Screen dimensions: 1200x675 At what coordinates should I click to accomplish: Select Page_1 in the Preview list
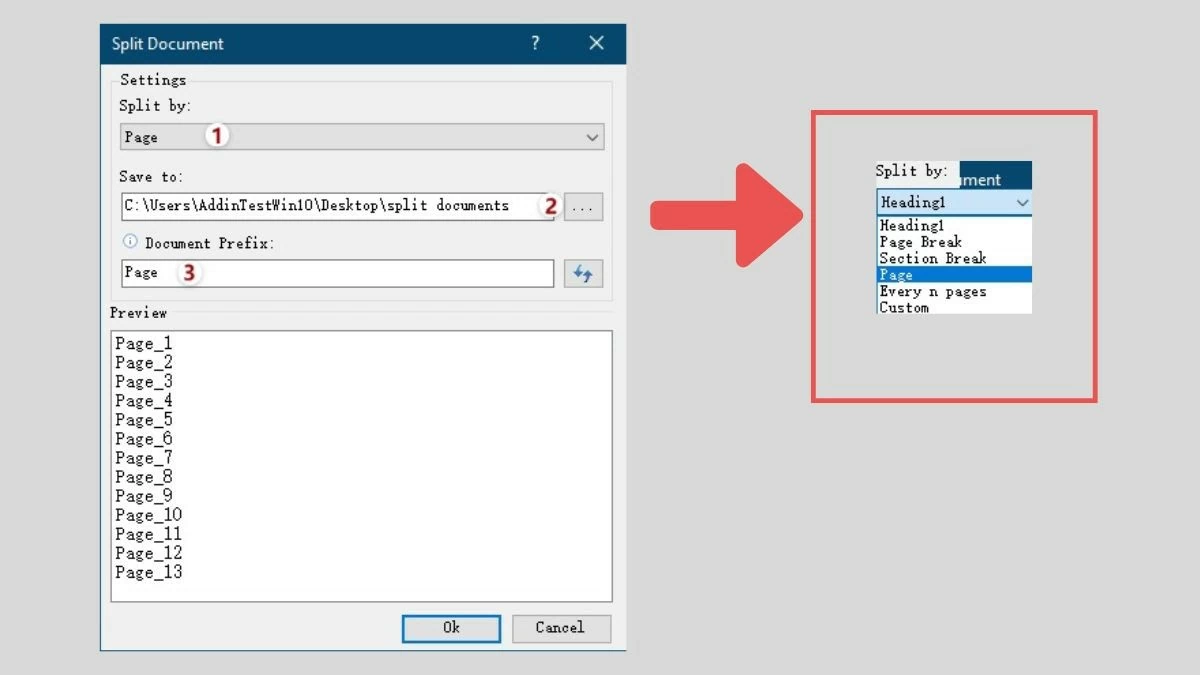click(x=144, y=343)
